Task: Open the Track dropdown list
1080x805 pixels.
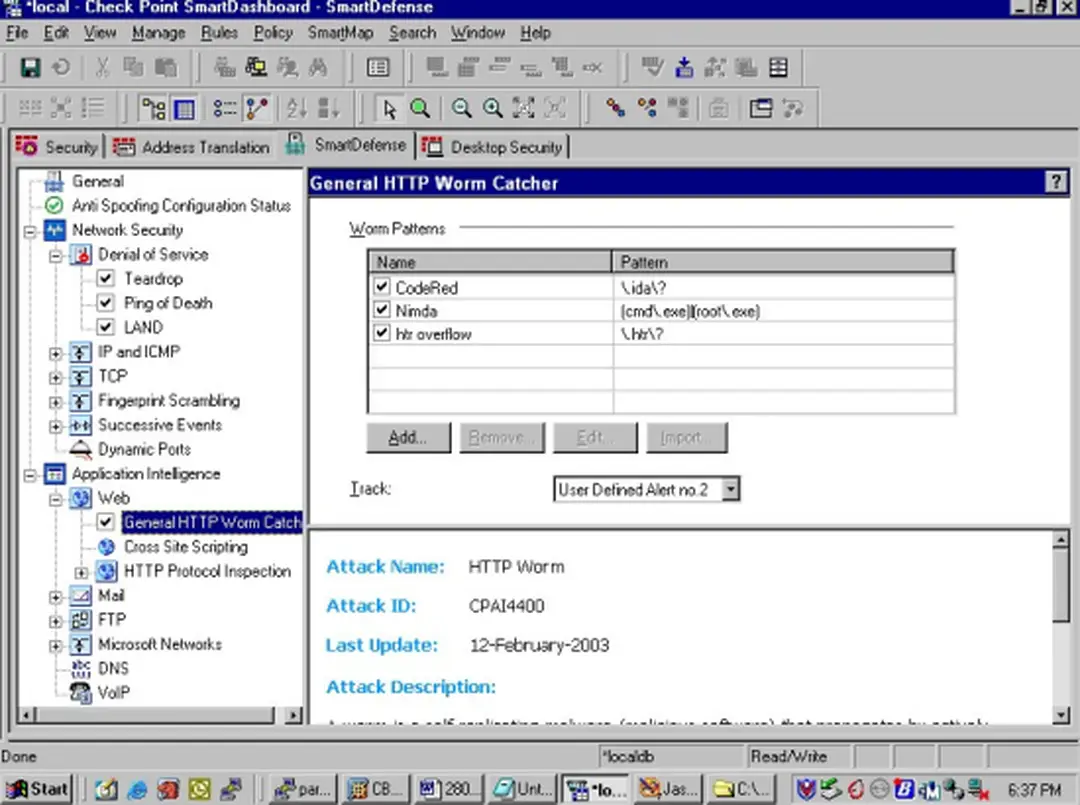Action: pos(730,490)
